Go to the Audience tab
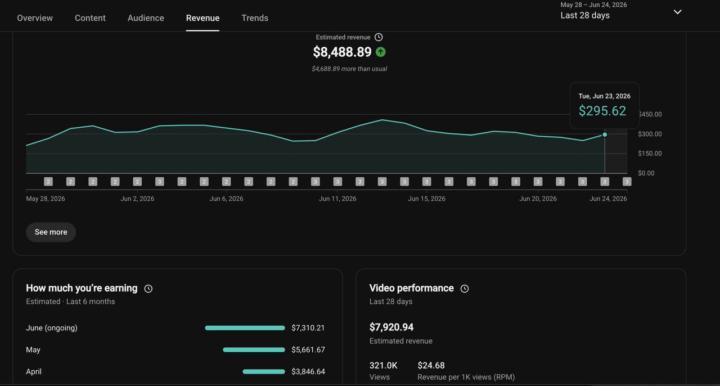 [146, 18]
